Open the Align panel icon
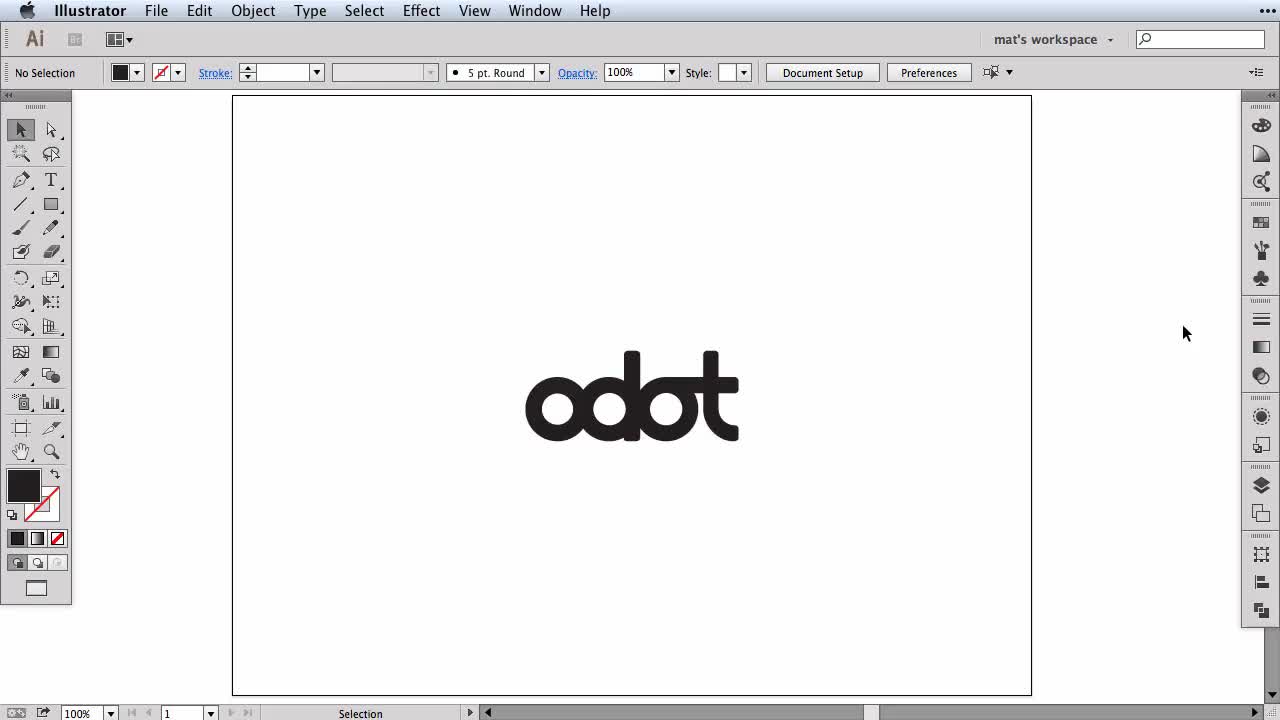This screenshot has width=1280, height=720. (x=1261, y=582)
